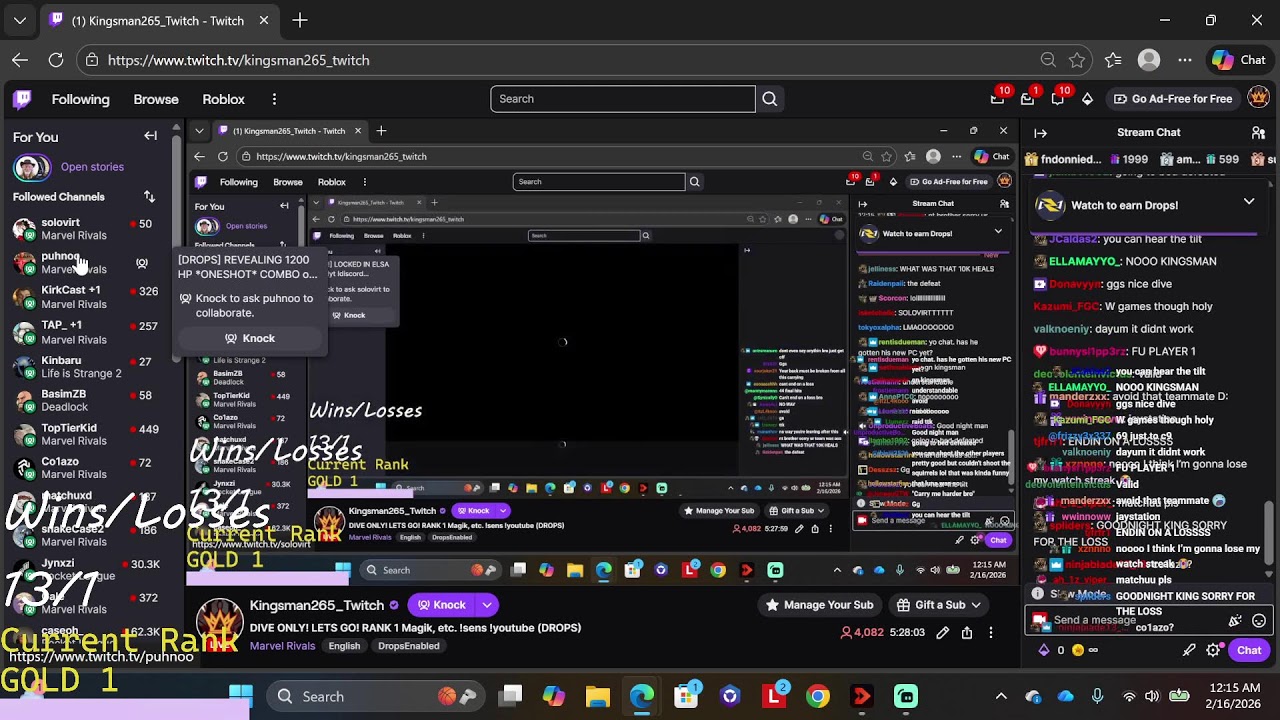Open the emote picker smiley
This screenshot has height=720, width=1280.
(x=1259, y=620)
